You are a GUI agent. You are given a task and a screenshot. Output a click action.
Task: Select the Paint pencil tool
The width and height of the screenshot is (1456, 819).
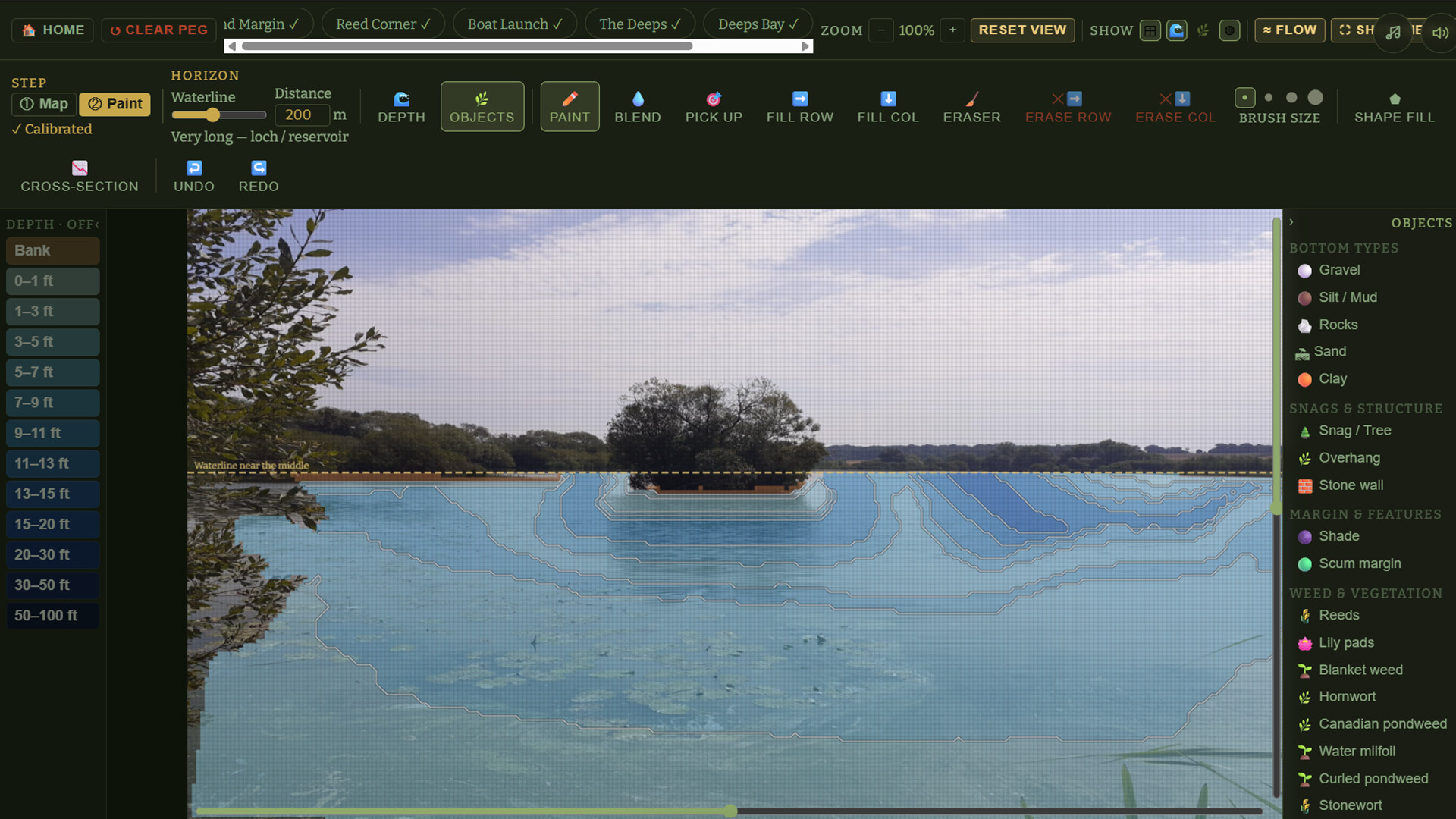(x=570, y=107)
